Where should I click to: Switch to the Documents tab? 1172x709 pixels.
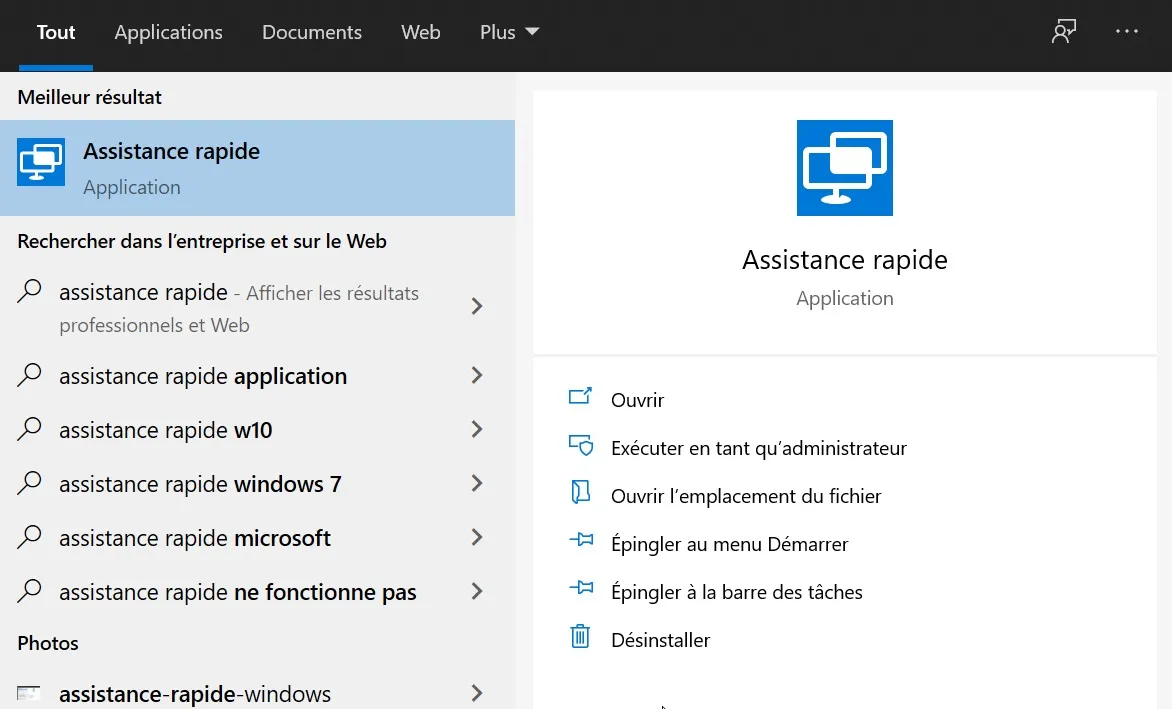(311, 31)
